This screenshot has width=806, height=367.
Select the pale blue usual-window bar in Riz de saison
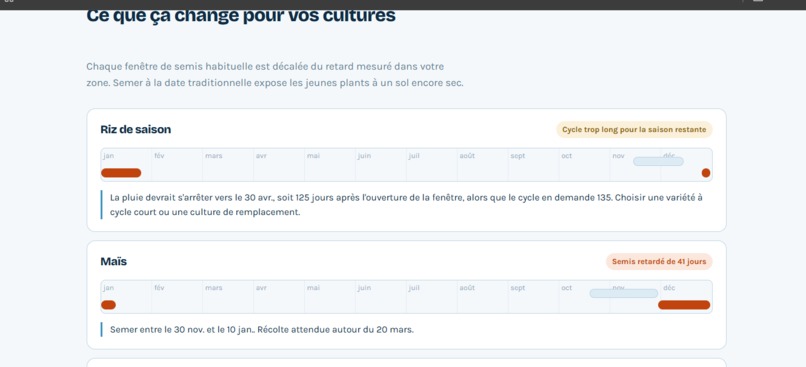pos(658,161)
